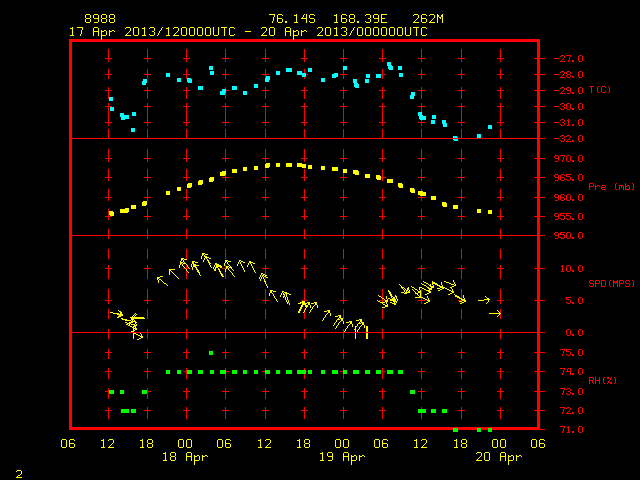
Task: Click the Pre (mb) pressure axis label
Action: pos(611,187)
